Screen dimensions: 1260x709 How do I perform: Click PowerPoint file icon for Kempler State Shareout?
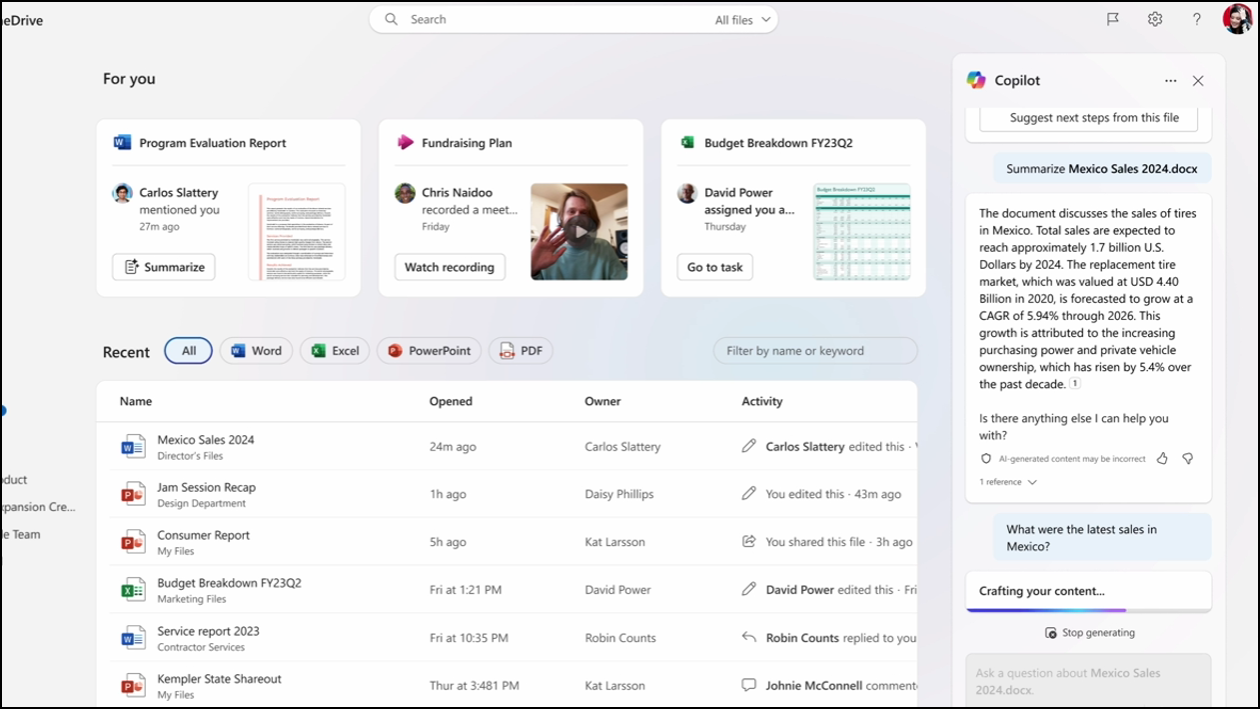pyautogui.click(x=133, y=686)
